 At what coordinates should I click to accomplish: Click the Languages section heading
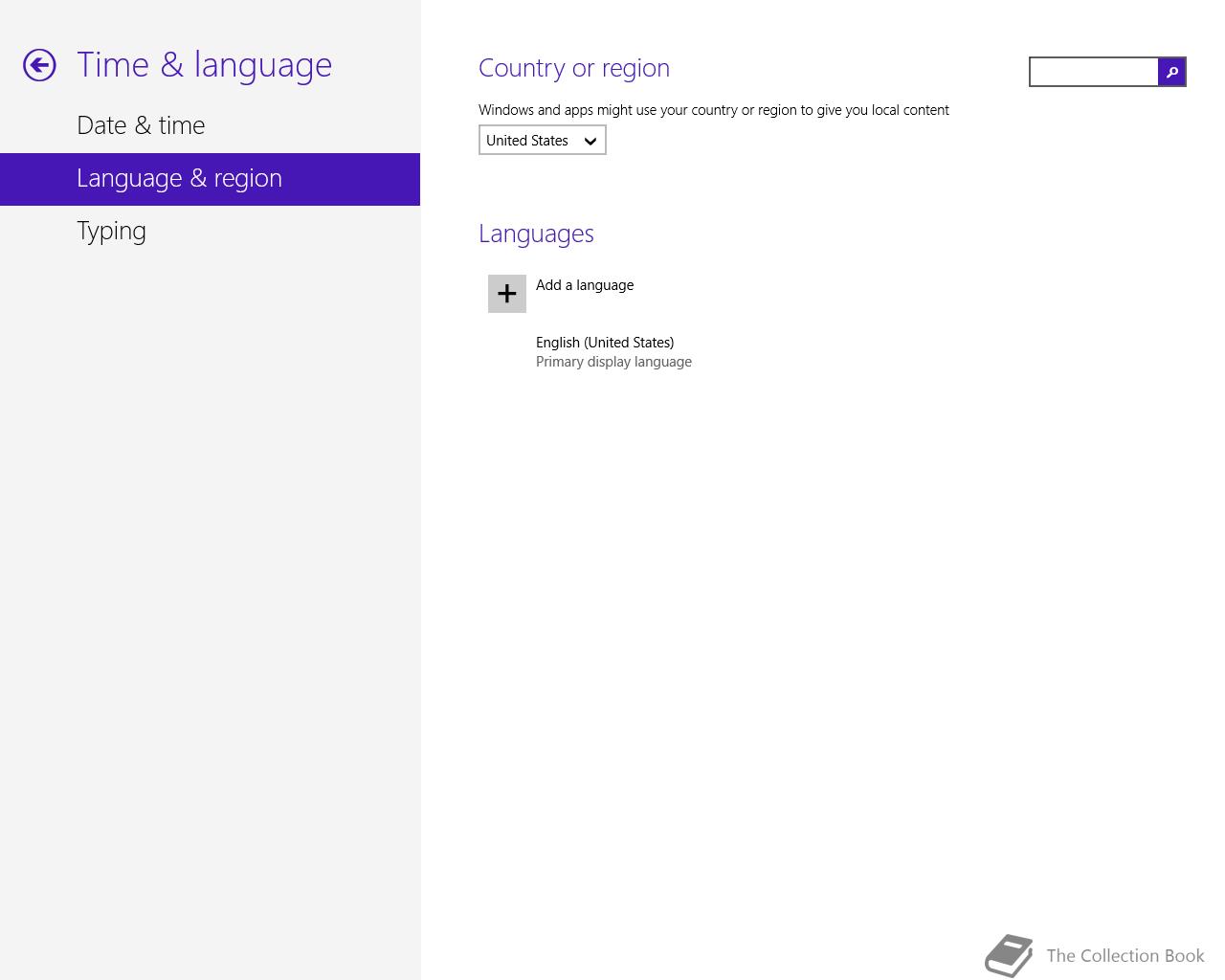(536, 234)
